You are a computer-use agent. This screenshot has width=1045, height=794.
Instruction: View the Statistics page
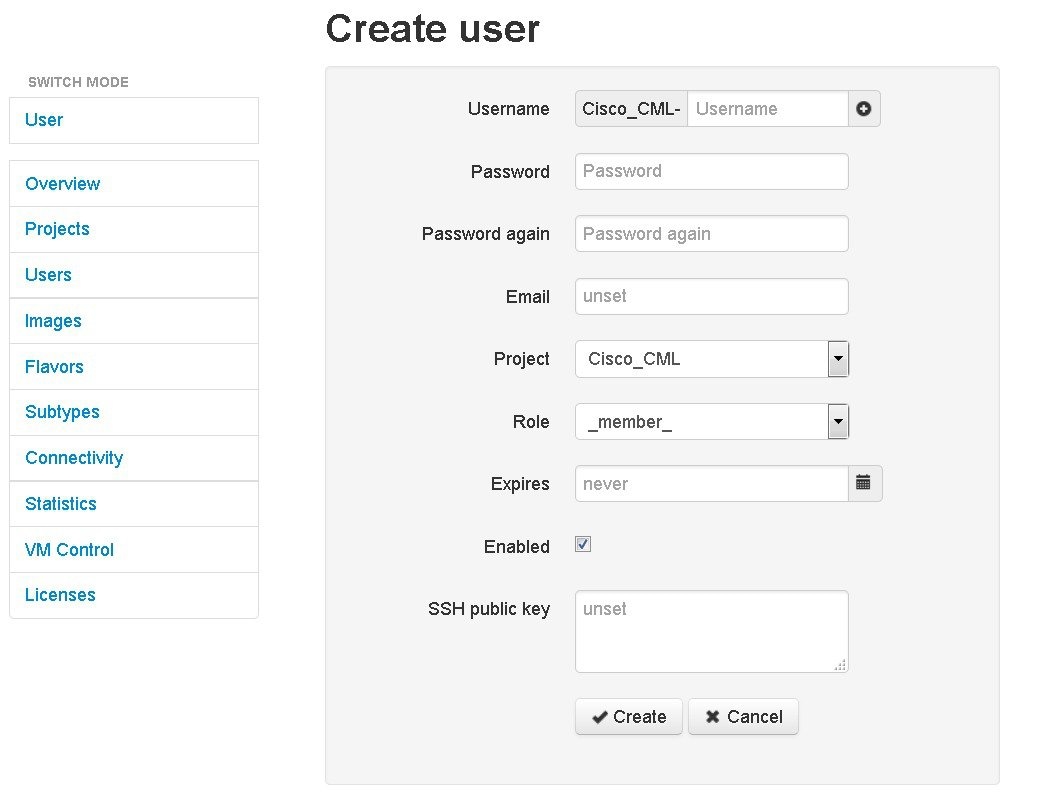(x=61, y=504)
